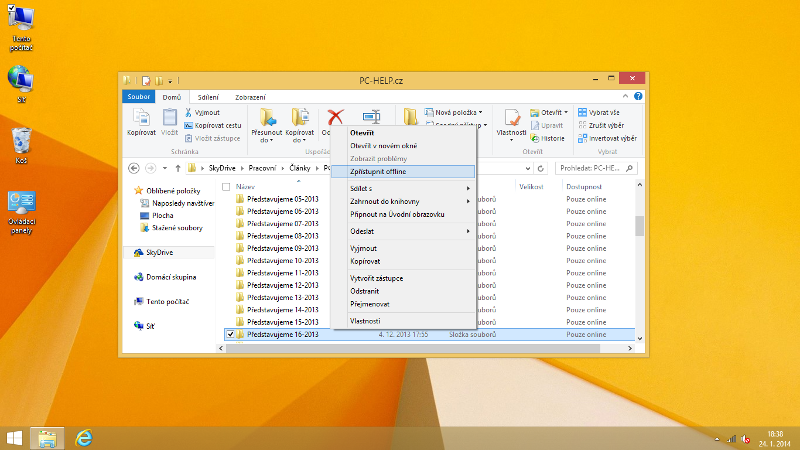
Task: Select Přejmenovat in the context menu
Action: click(369, 303)
